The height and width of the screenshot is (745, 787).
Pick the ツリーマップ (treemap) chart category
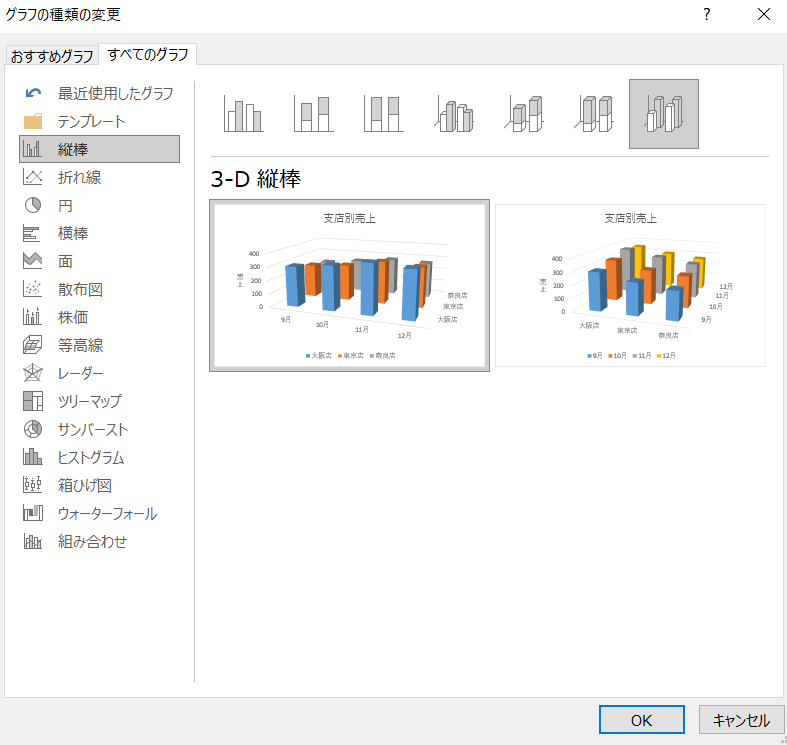(89, 401)
